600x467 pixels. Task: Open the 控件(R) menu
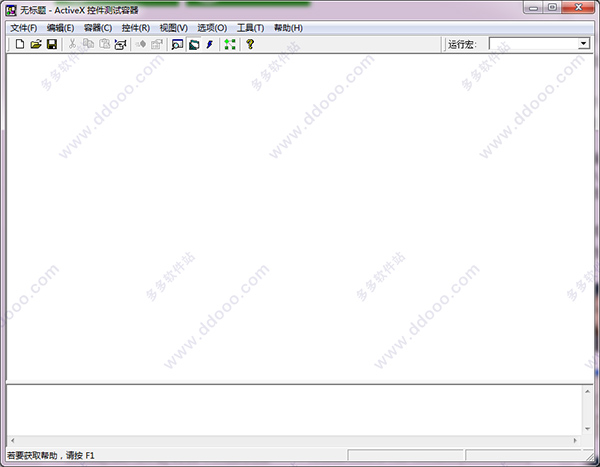(x=136, y=28)
